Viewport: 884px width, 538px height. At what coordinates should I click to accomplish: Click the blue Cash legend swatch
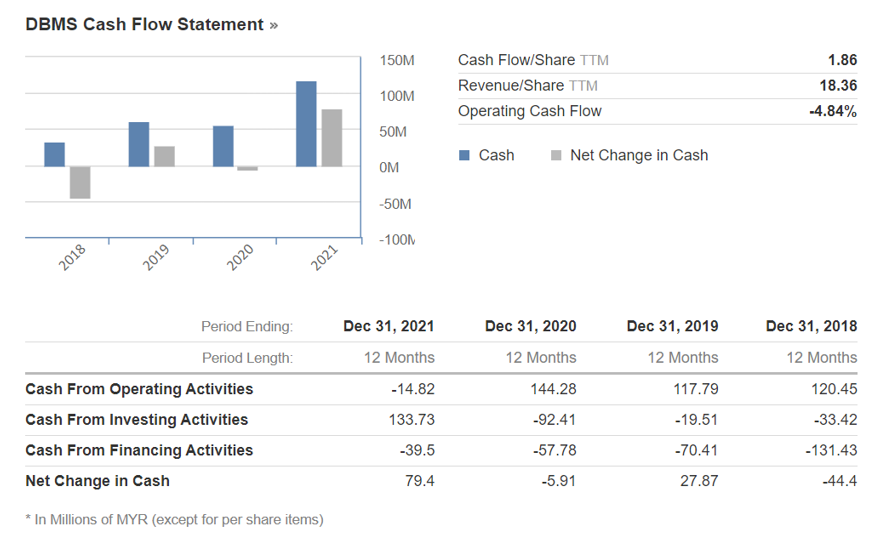point(465,155)
